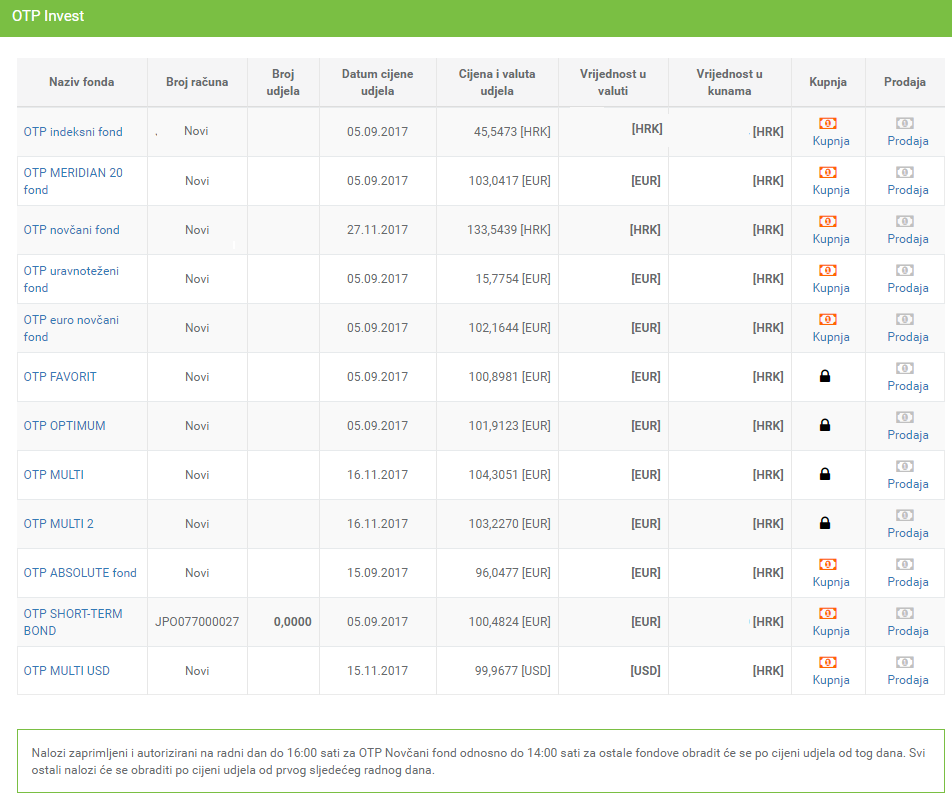Click the lock icon in the OTP MULTI 2 row

[x=824, y=523]
